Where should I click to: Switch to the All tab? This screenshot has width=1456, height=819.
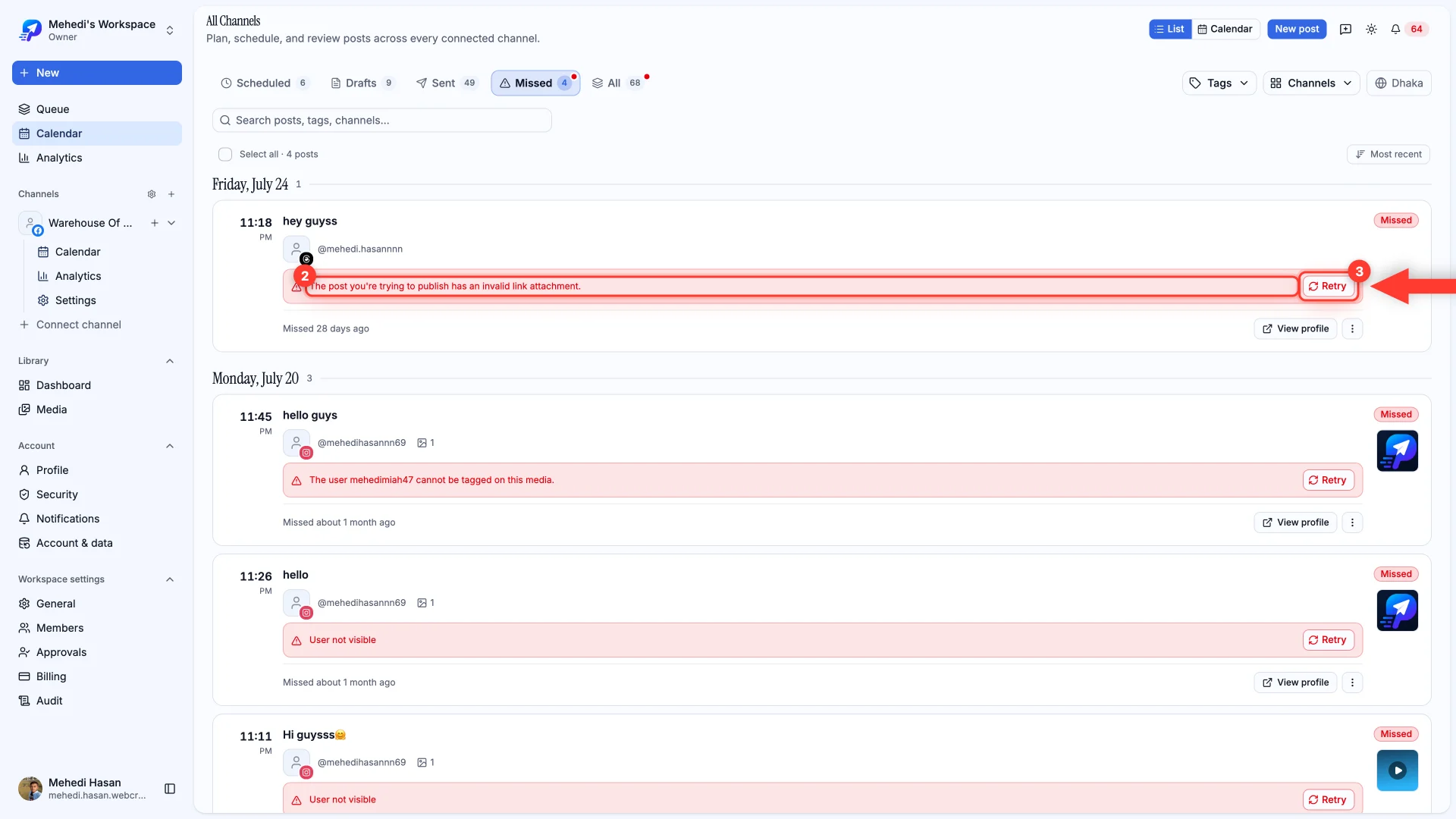[x=617, y=83]
